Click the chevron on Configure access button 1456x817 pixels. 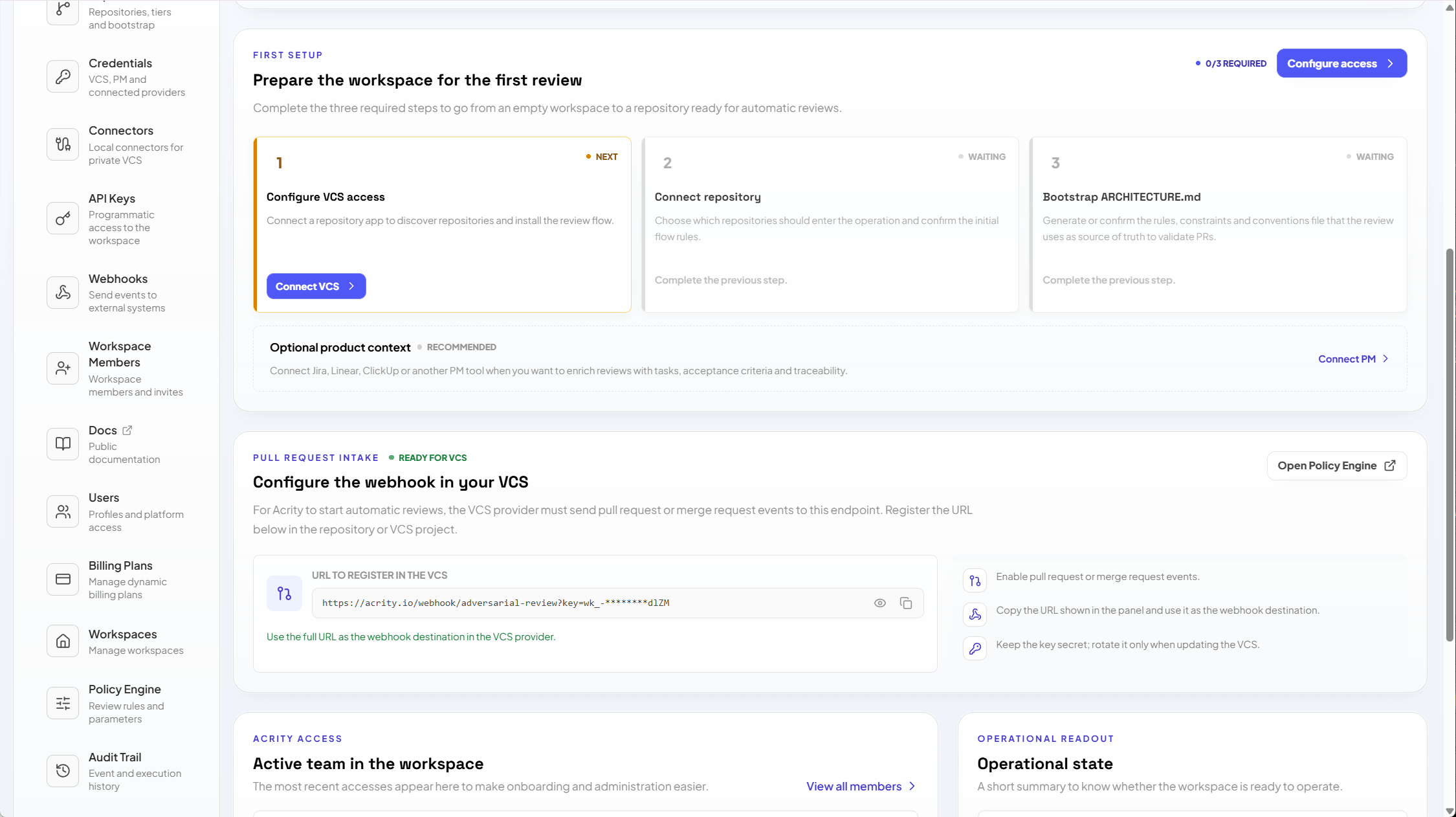[1390, 63]
